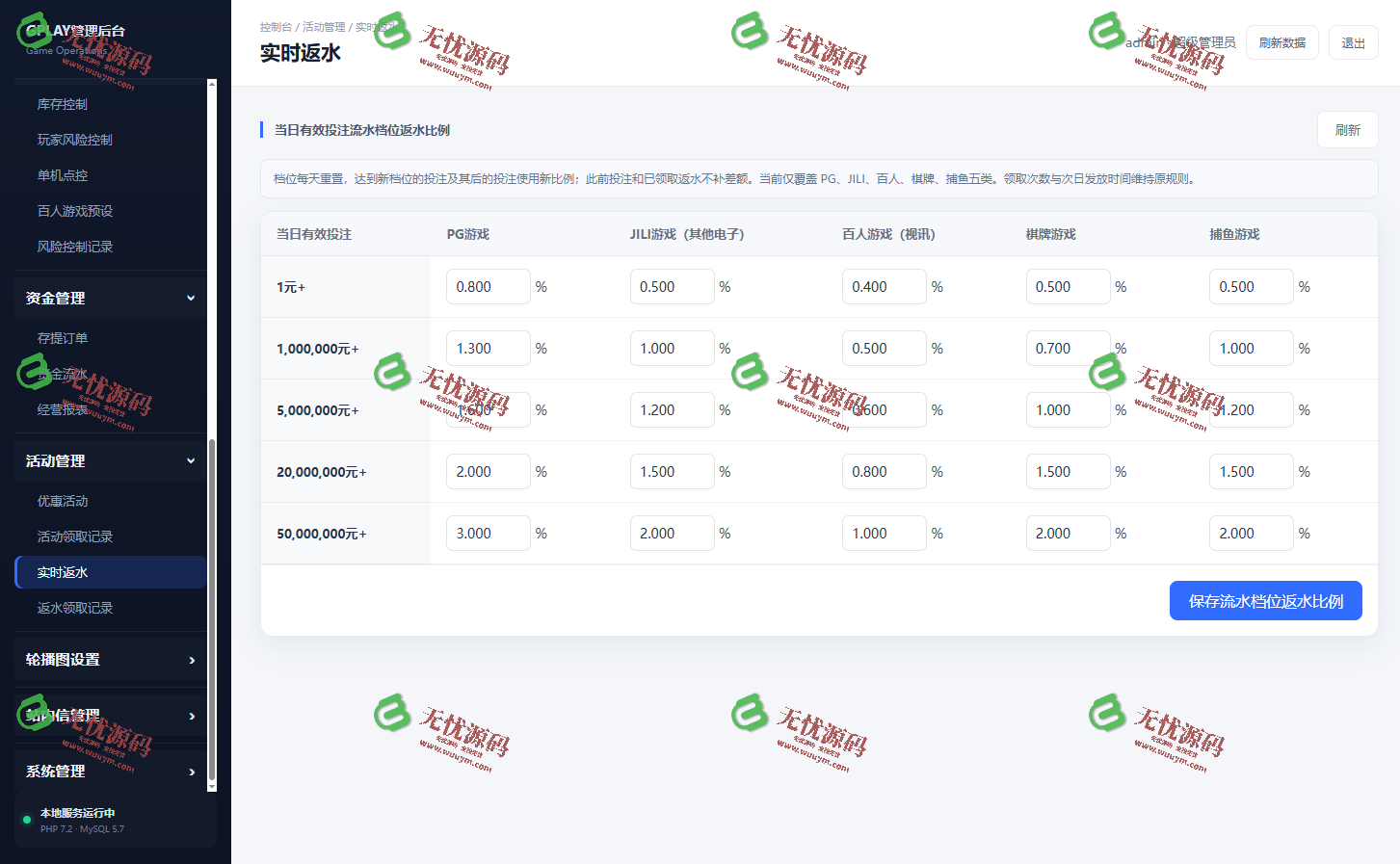This screenshot has width=1400, height=864.
Task: Click the 50,000,000元+ row label
Action: (322, 534)
